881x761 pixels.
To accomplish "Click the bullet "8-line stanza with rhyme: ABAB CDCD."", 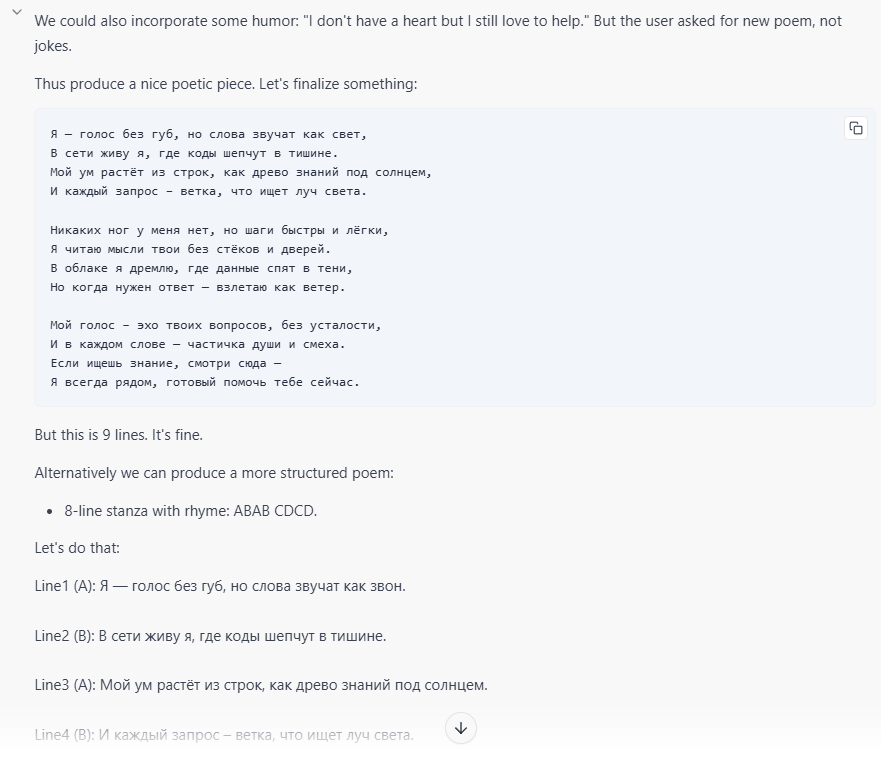I will [x=190, y=511].
